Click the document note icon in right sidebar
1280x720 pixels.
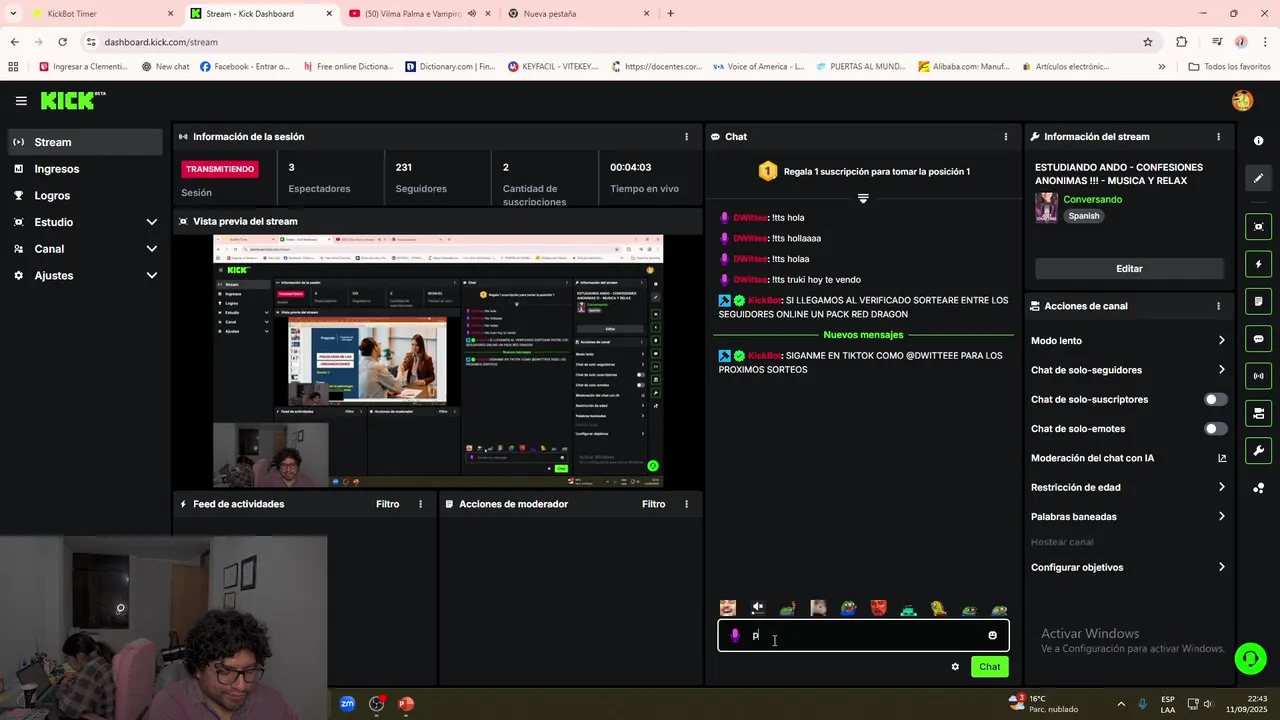(1258, 302)
